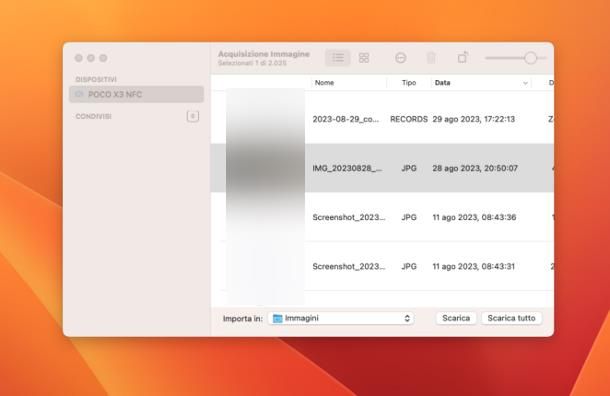Click the rotate image icon

(x=462, y=58)
